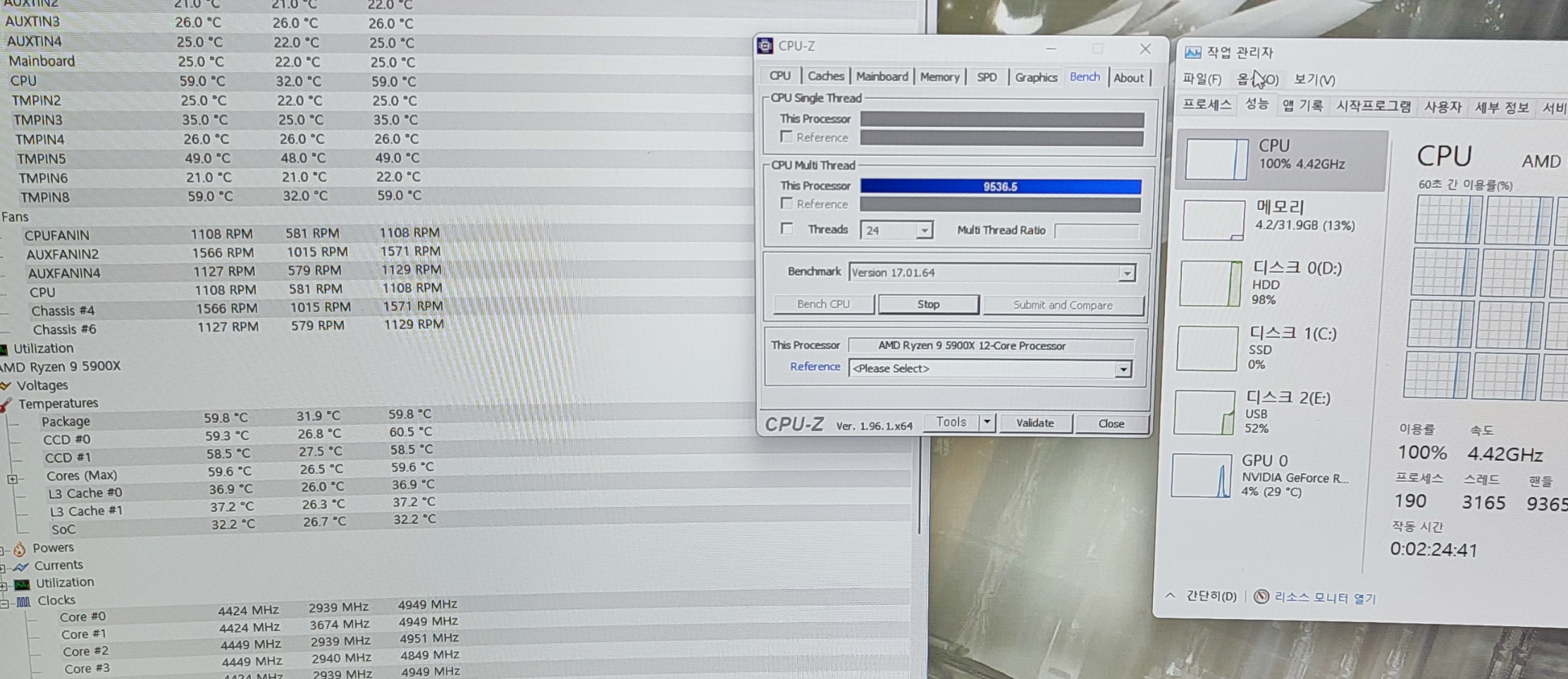The width and height of the screenshot is (1568, 679).
Task: Switch to the 세부 정보 tab
Action: tap(1502, 107)
